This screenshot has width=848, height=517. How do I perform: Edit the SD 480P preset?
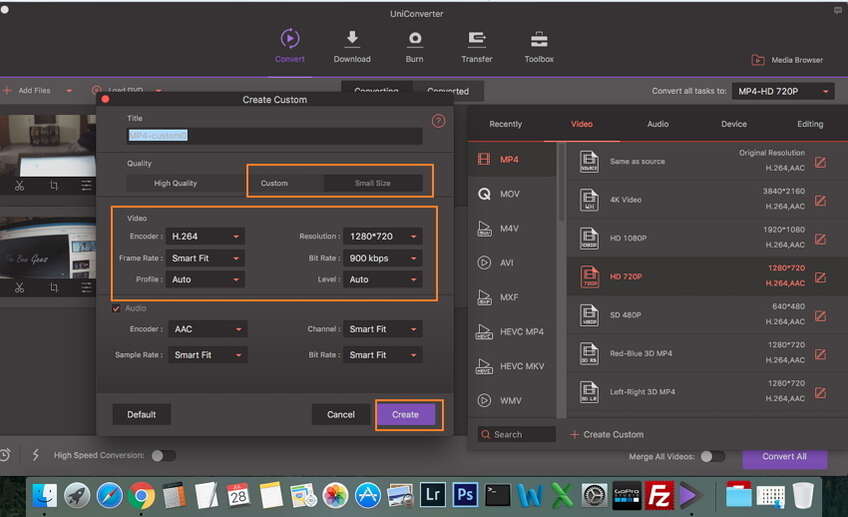(820, 316)
